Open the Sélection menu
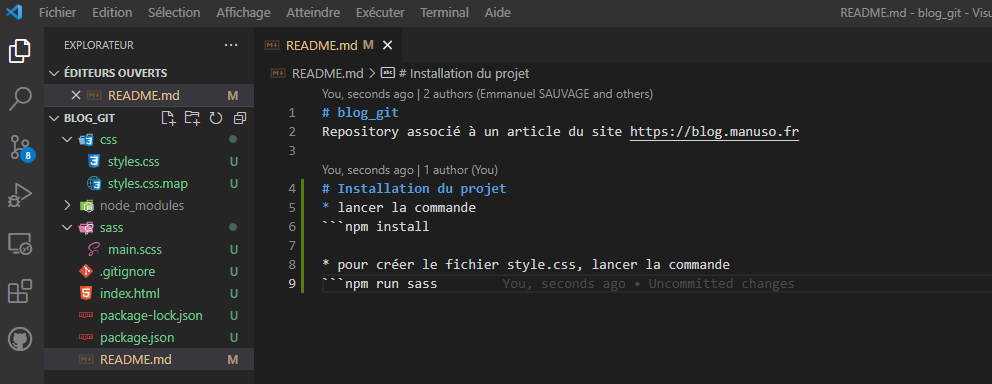 pos(174,13)
